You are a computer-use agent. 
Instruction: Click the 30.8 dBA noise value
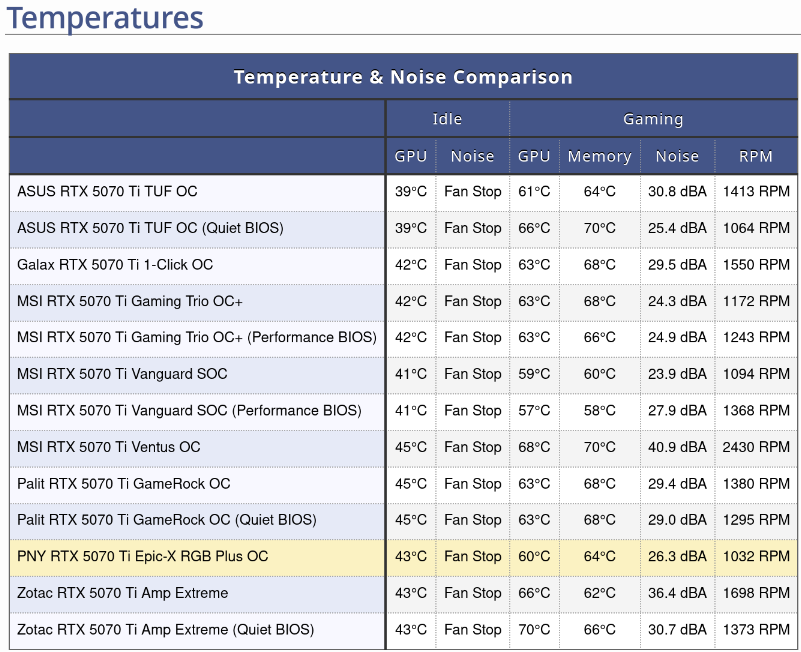pos(677,192)
